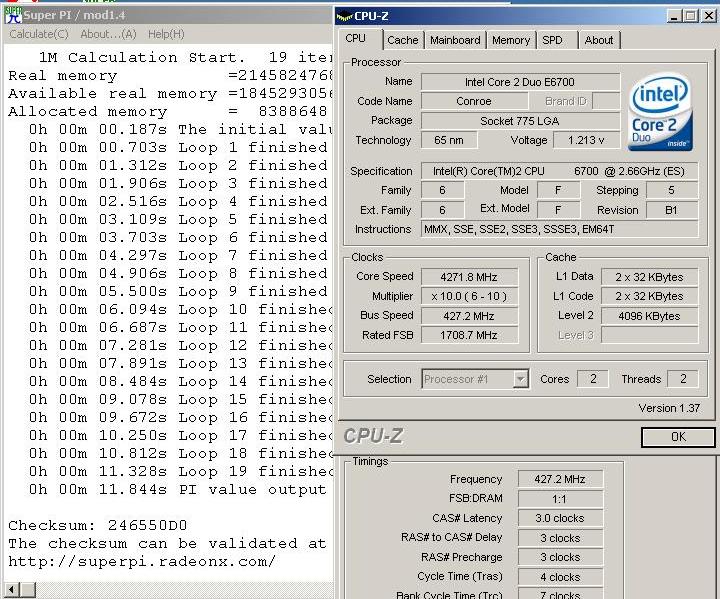Click the Technology value 65 nm
The image size is (720, 599).
click(x=449, y=140)
